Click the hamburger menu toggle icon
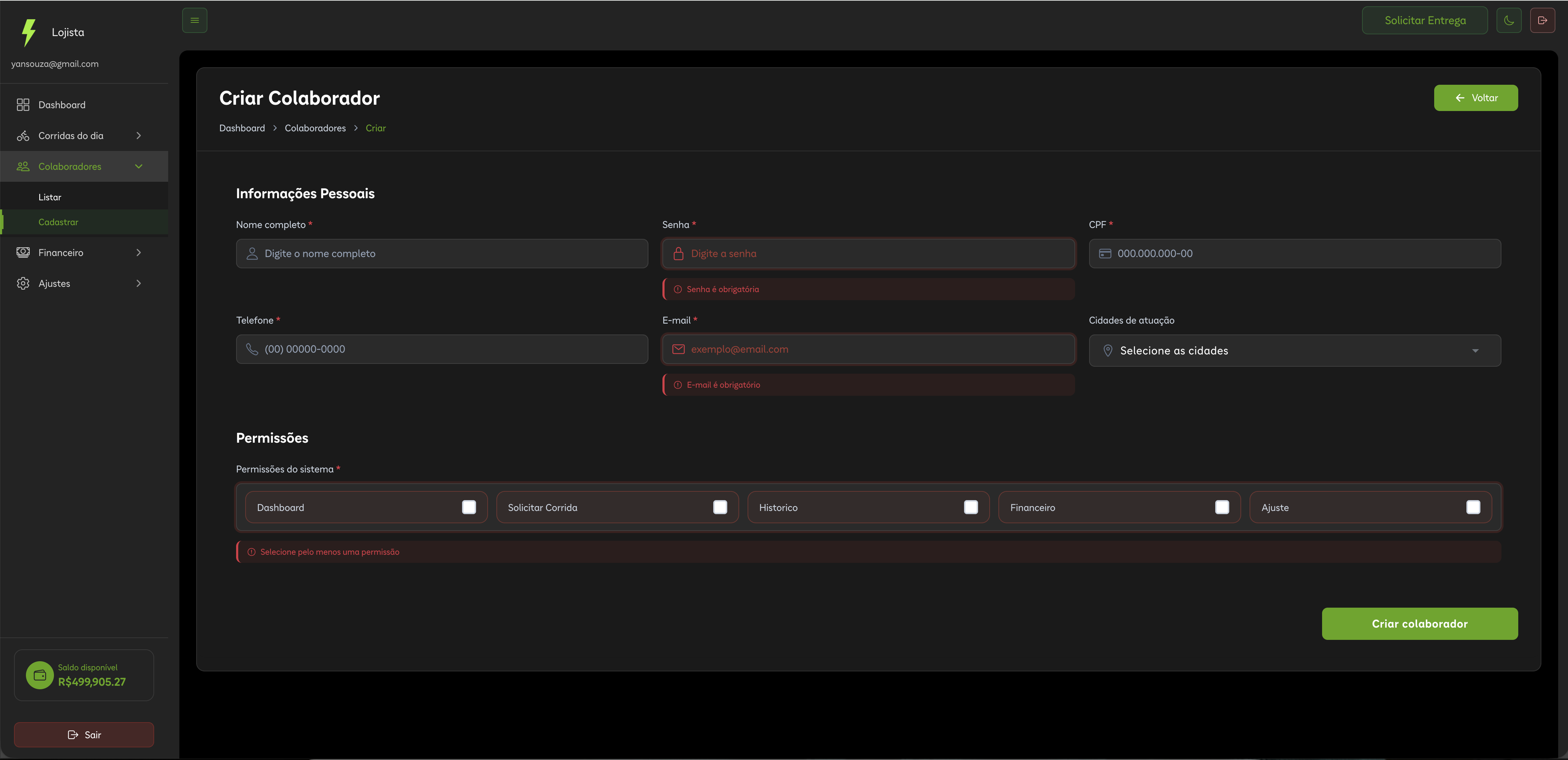The height and width of the screenshot is (760, 1568). (x=194, y=20)
